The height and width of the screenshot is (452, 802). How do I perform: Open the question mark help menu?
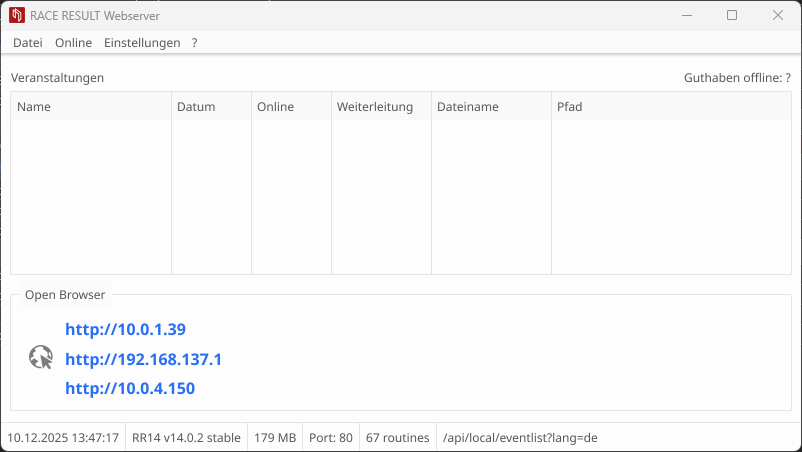pos(195,43)
